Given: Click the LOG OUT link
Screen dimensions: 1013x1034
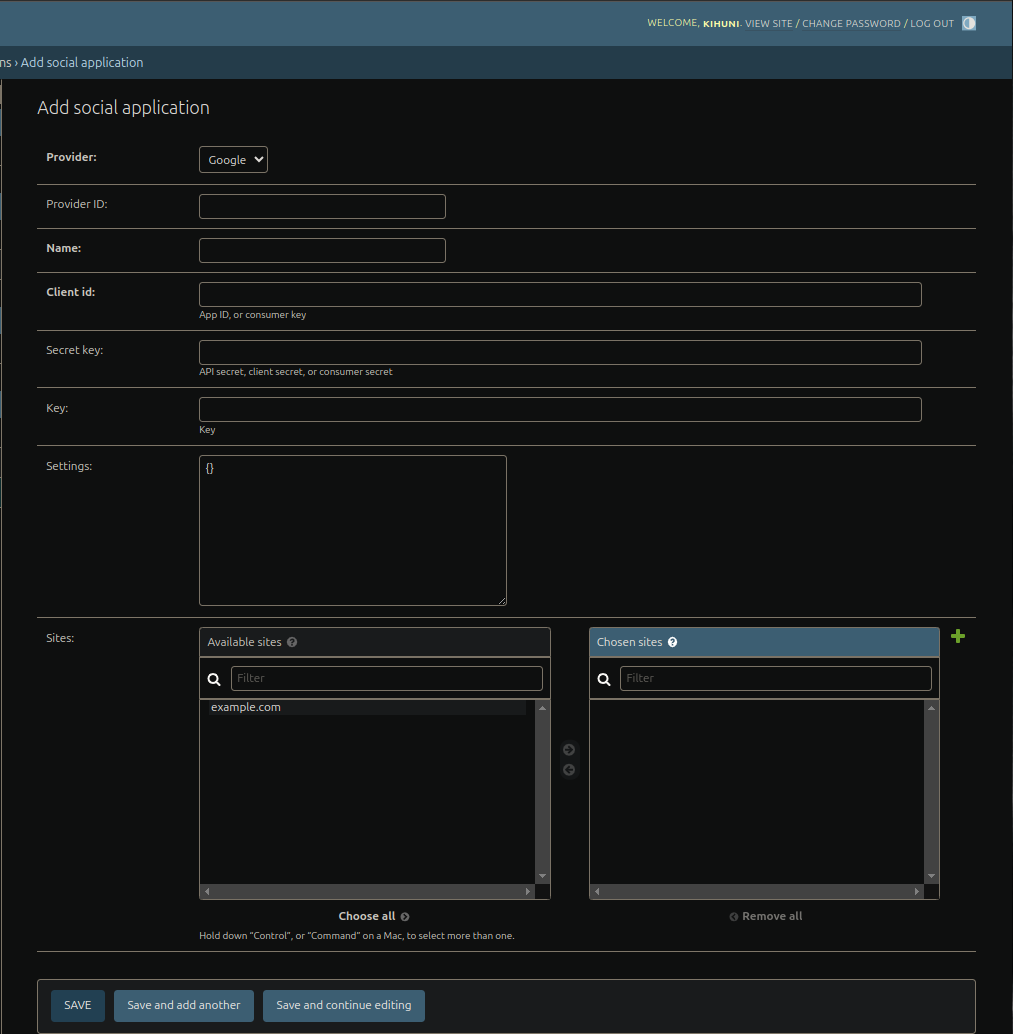Looking at the screenshot, I should point(932,24).
